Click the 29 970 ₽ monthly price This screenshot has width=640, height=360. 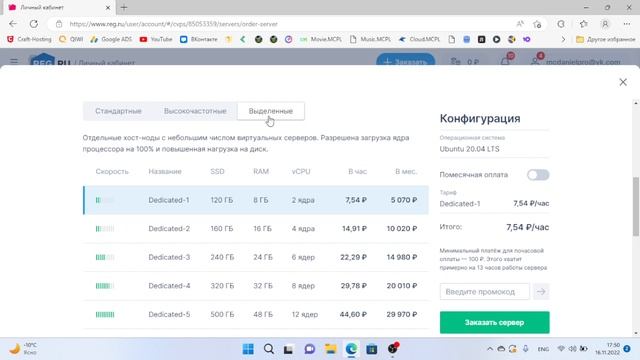coord(402,314)
